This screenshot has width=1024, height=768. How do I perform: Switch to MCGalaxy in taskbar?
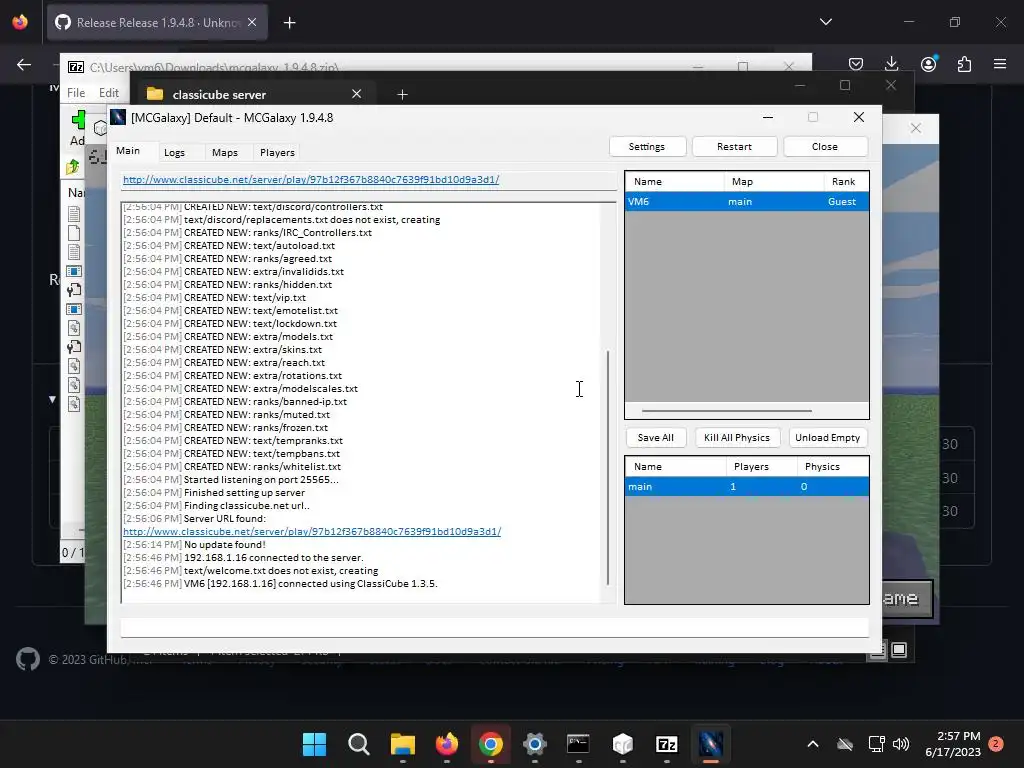pos(711,744)
